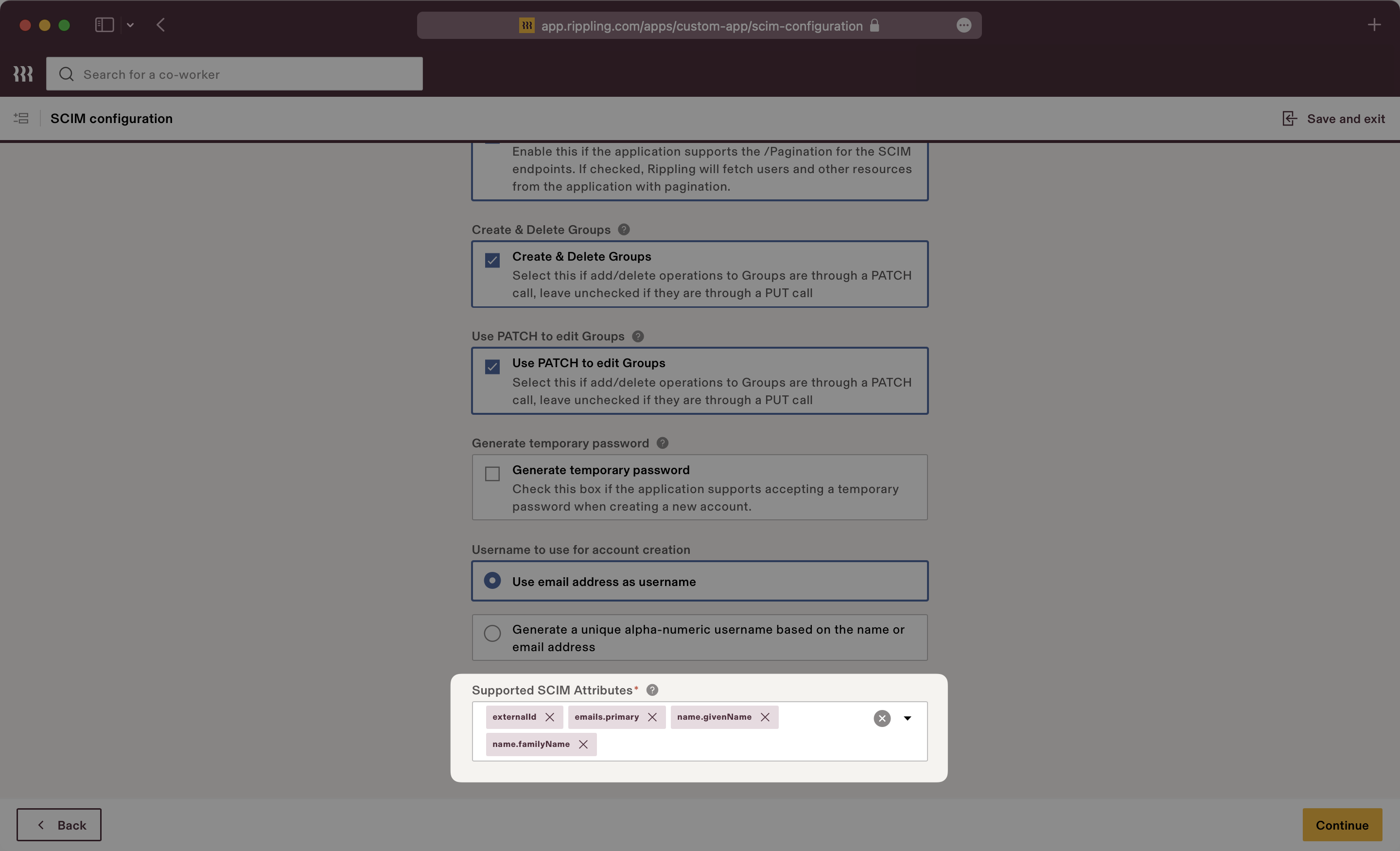Click the search magnifier icon
The image size is (1400, 851).
[67, 74]
